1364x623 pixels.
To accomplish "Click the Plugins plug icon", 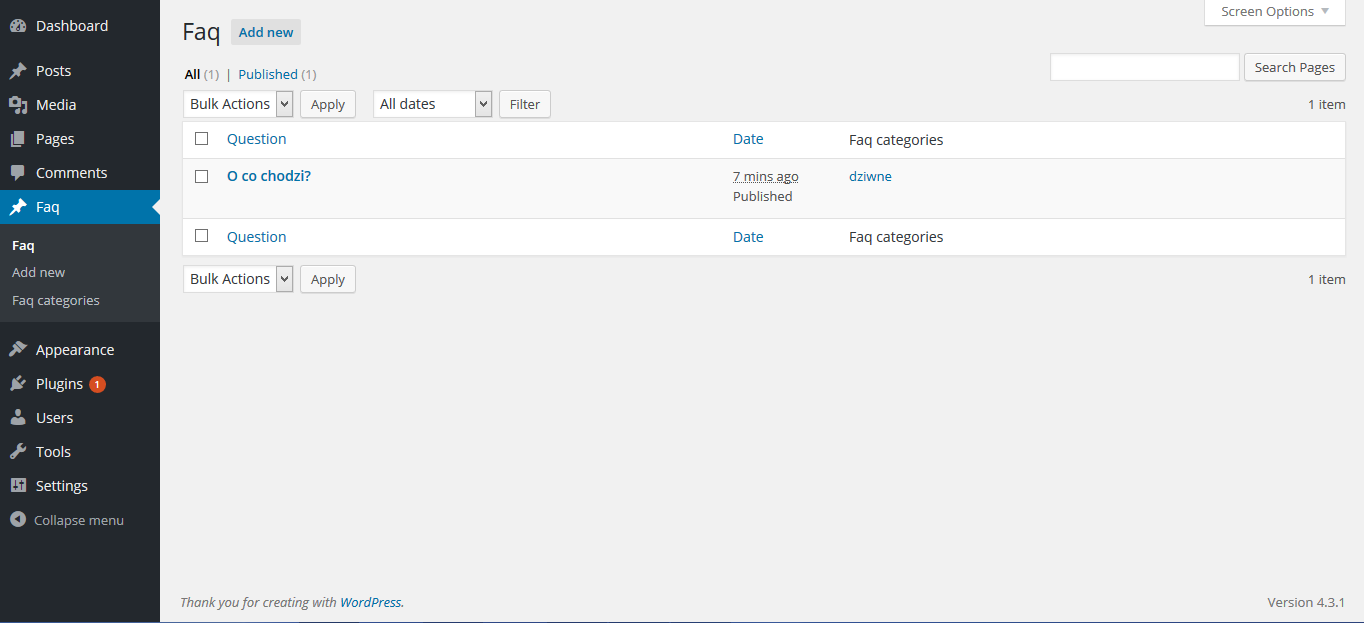I will click(18, 384).
